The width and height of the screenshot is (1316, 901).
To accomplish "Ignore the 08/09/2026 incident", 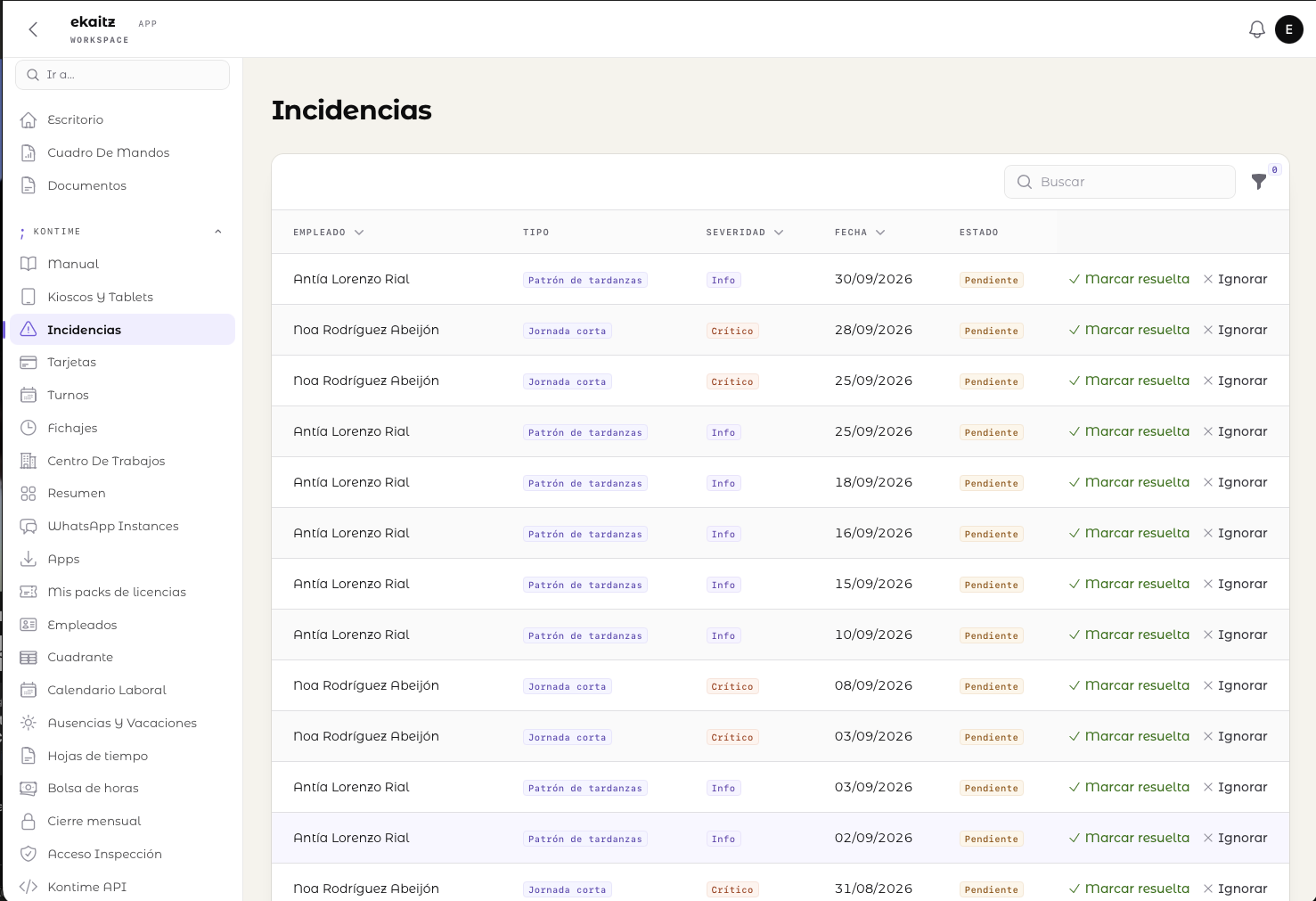I will click(x=1235, y=685).
